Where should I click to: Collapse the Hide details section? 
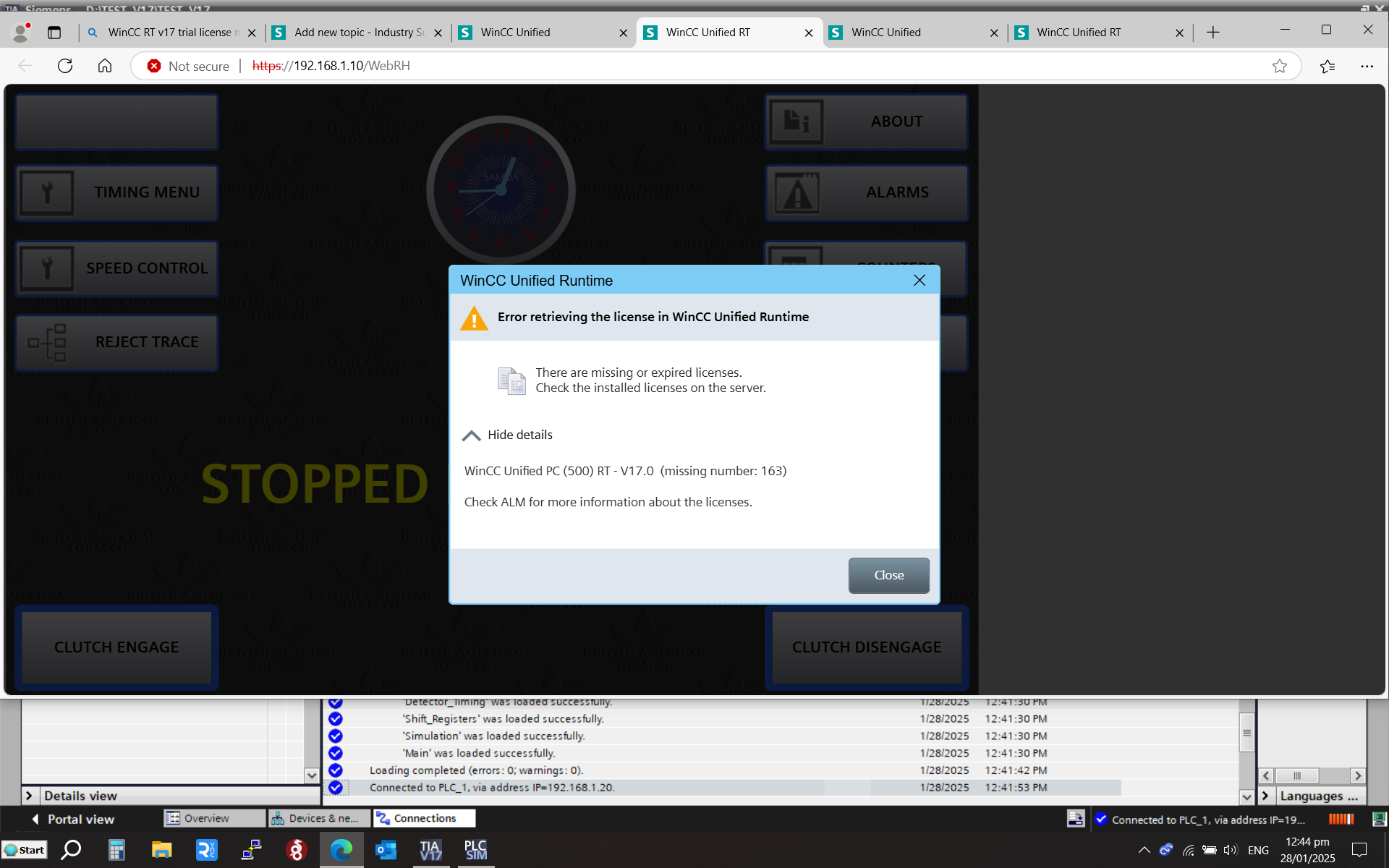click(x=508, y=435)
